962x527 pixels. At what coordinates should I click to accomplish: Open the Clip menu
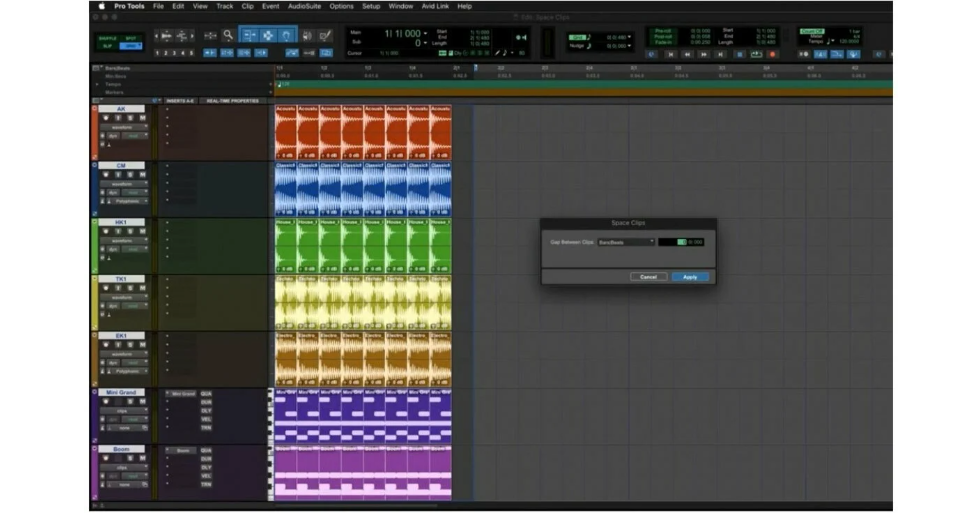click(247, 6)
